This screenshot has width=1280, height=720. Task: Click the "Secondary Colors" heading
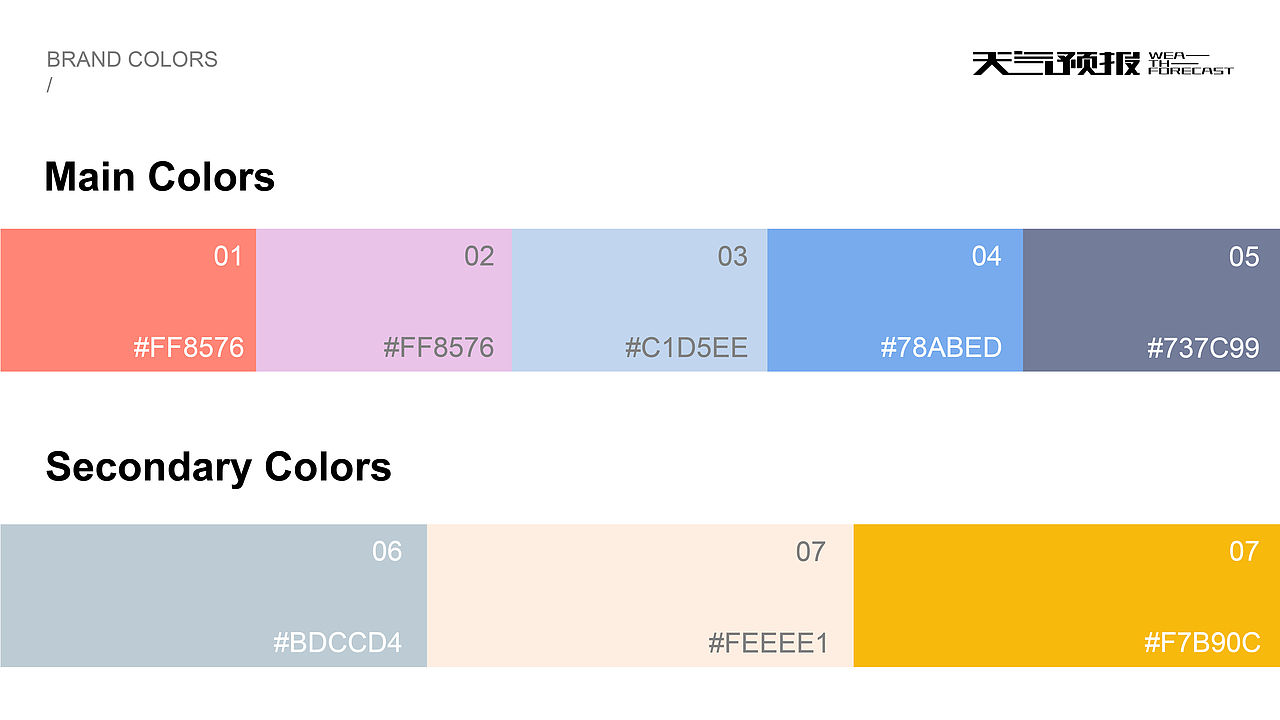[x=218, y=467]
